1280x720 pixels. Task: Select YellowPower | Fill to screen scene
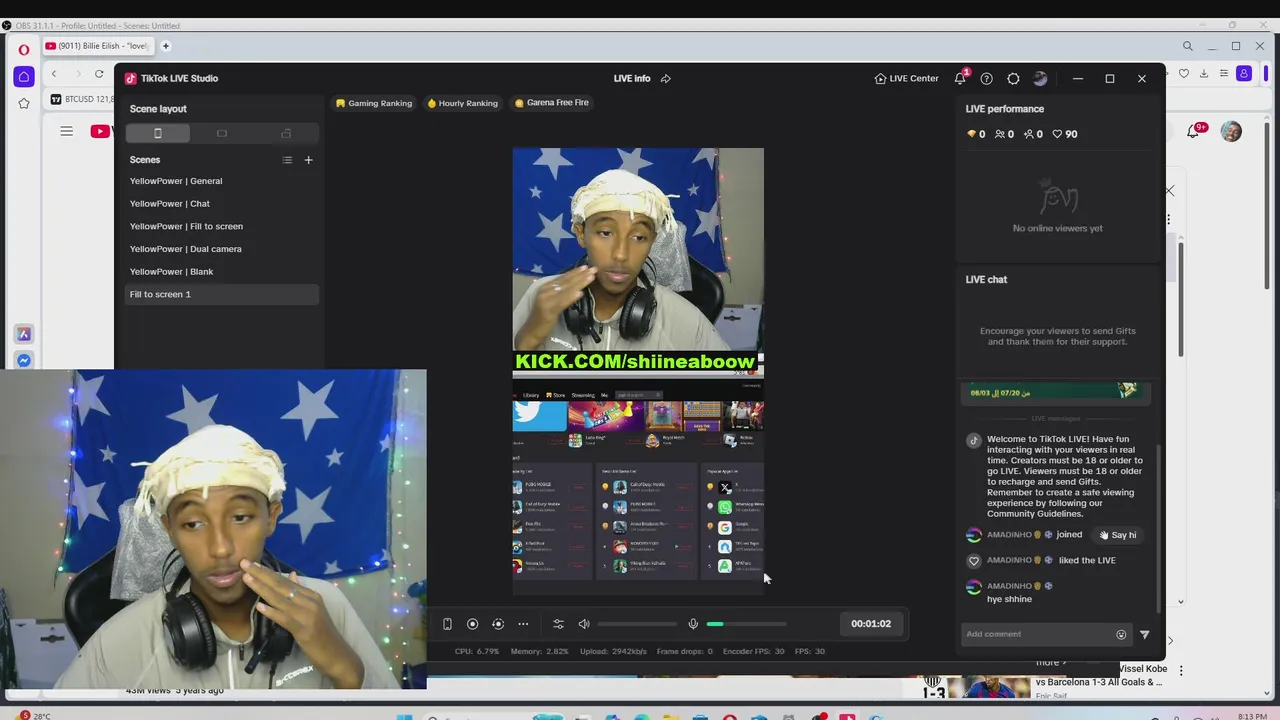pos(222,226)
